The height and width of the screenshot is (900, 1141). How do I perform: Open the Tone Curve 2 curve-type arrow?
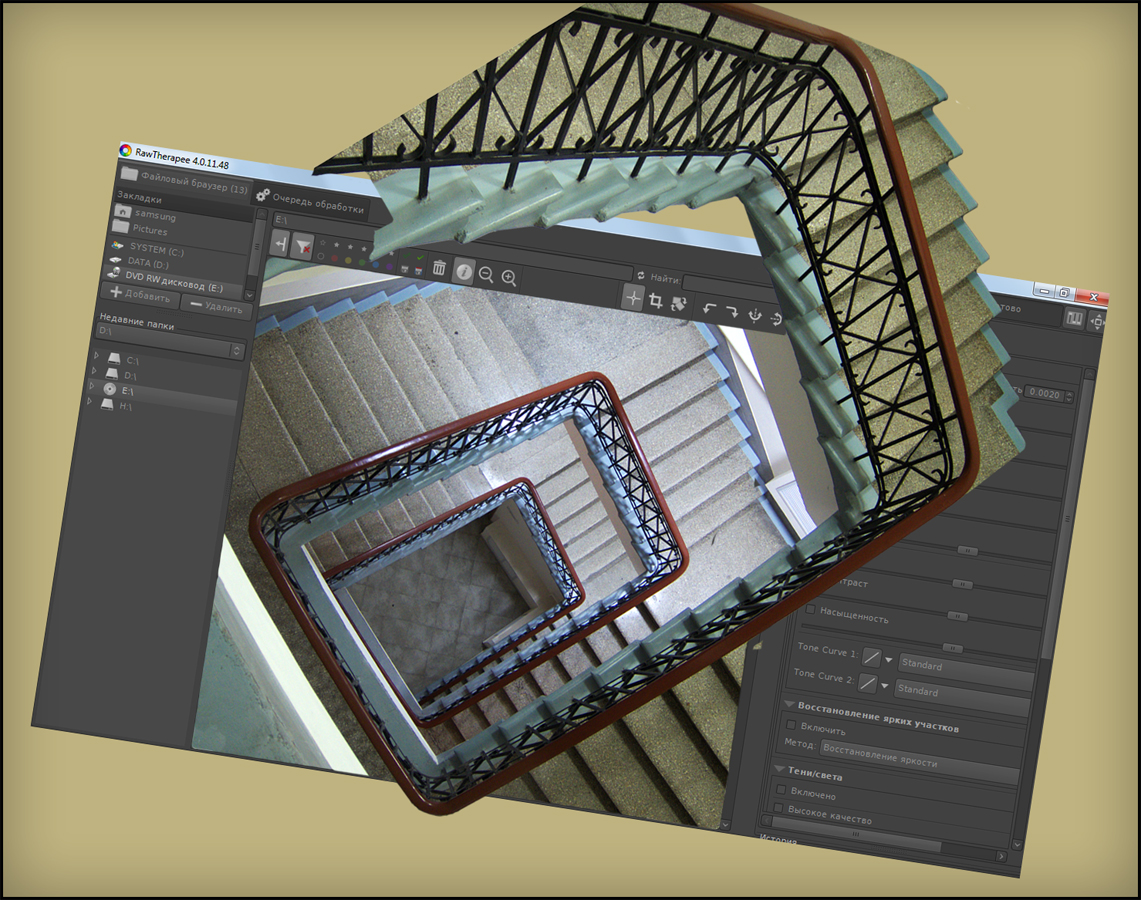[x=885, y=686]
